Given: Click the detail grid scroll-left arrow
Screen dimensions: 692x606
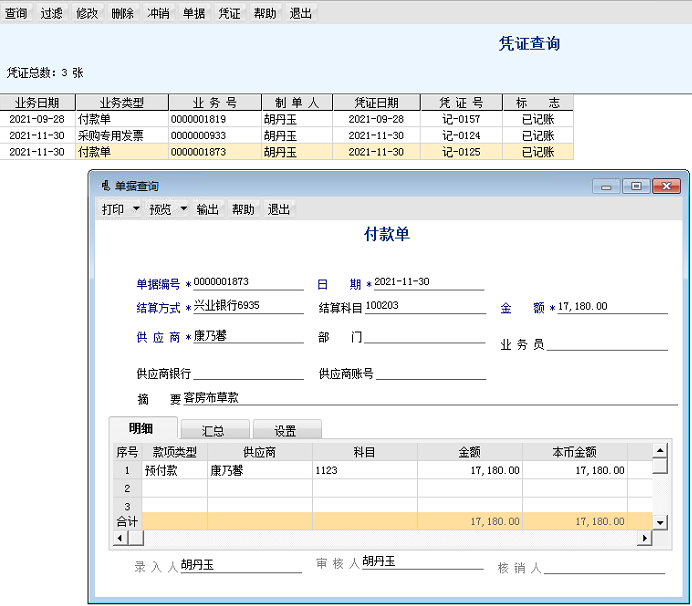Looking at the screenshot, I should [120, 538].
